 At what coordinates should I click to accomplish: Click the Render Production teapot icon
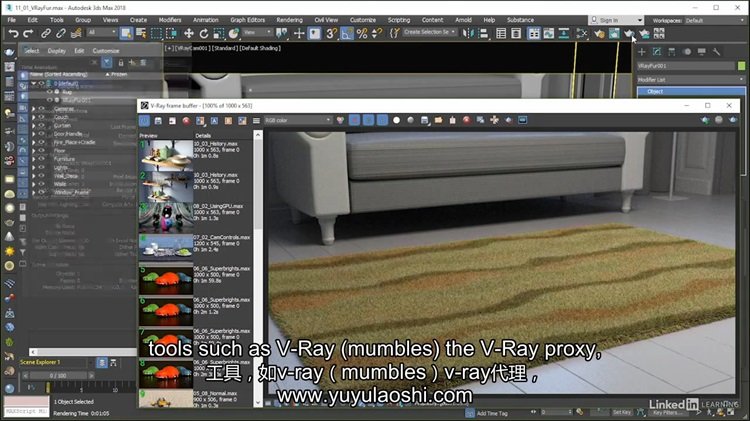tap(629, 33)
